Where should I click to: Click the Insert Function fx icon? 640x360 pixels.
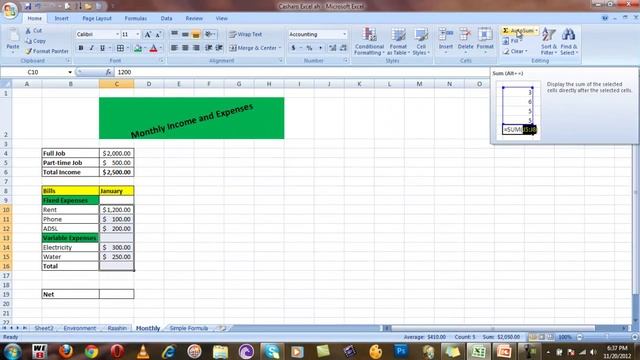tap(108, 72)
